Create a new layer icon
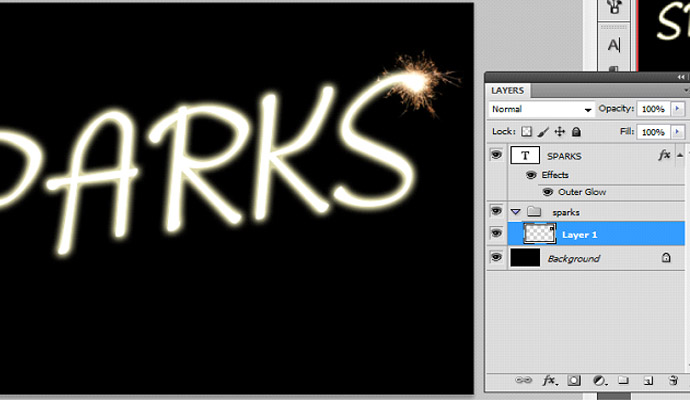Image resolution: width=690 pixels, height=400 pixels. tap(648, 380)
